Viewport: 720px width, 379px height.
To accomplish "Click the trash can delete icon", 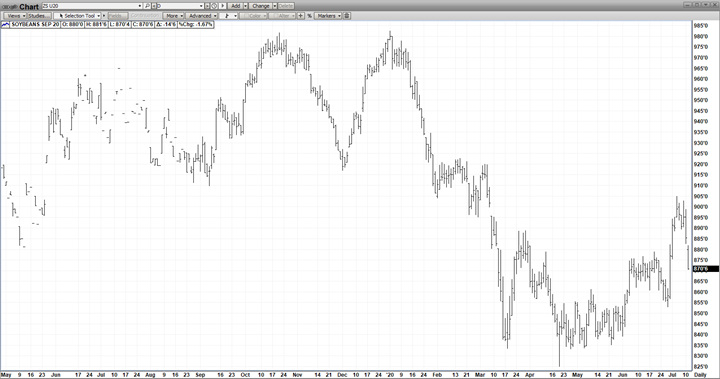I will [x=347, y=16].
